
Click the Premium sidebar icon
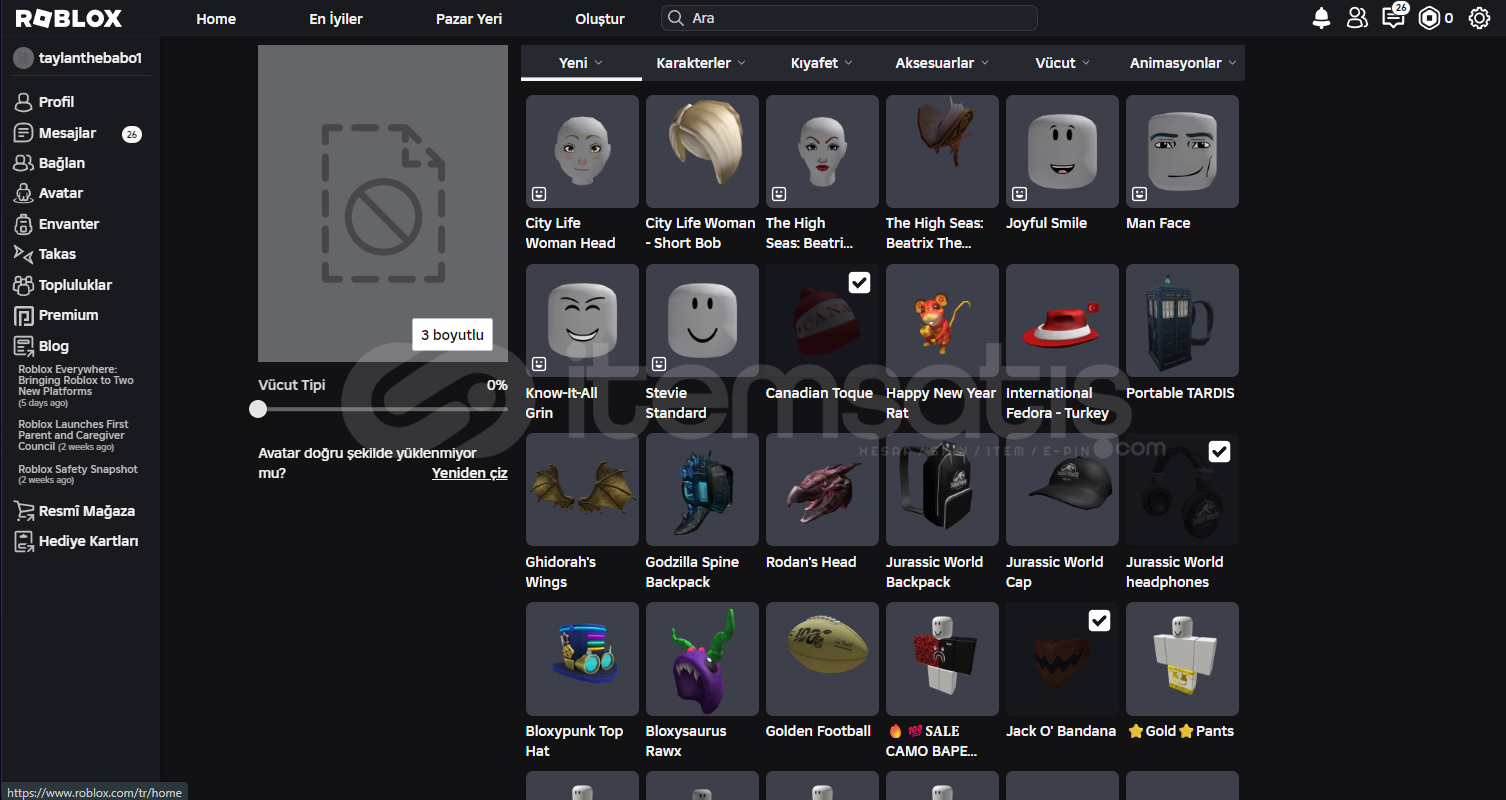click(23, 315)
